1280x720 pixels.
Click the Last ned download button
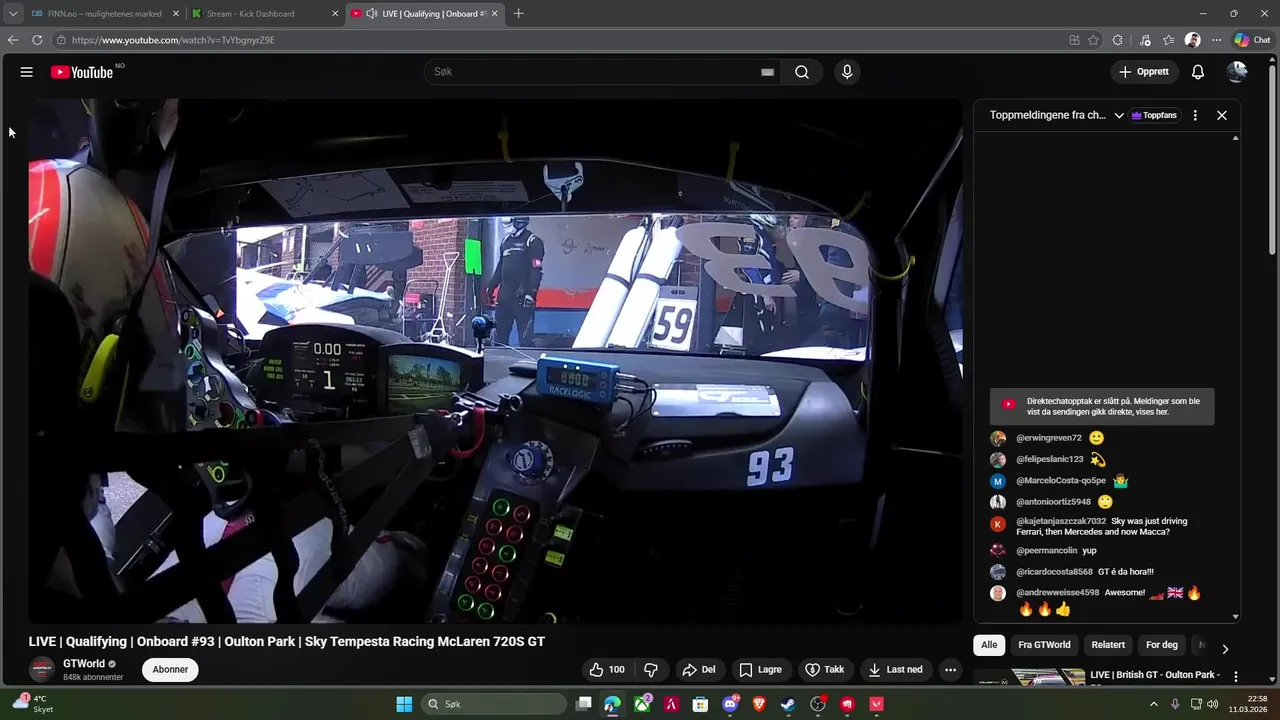896,670
